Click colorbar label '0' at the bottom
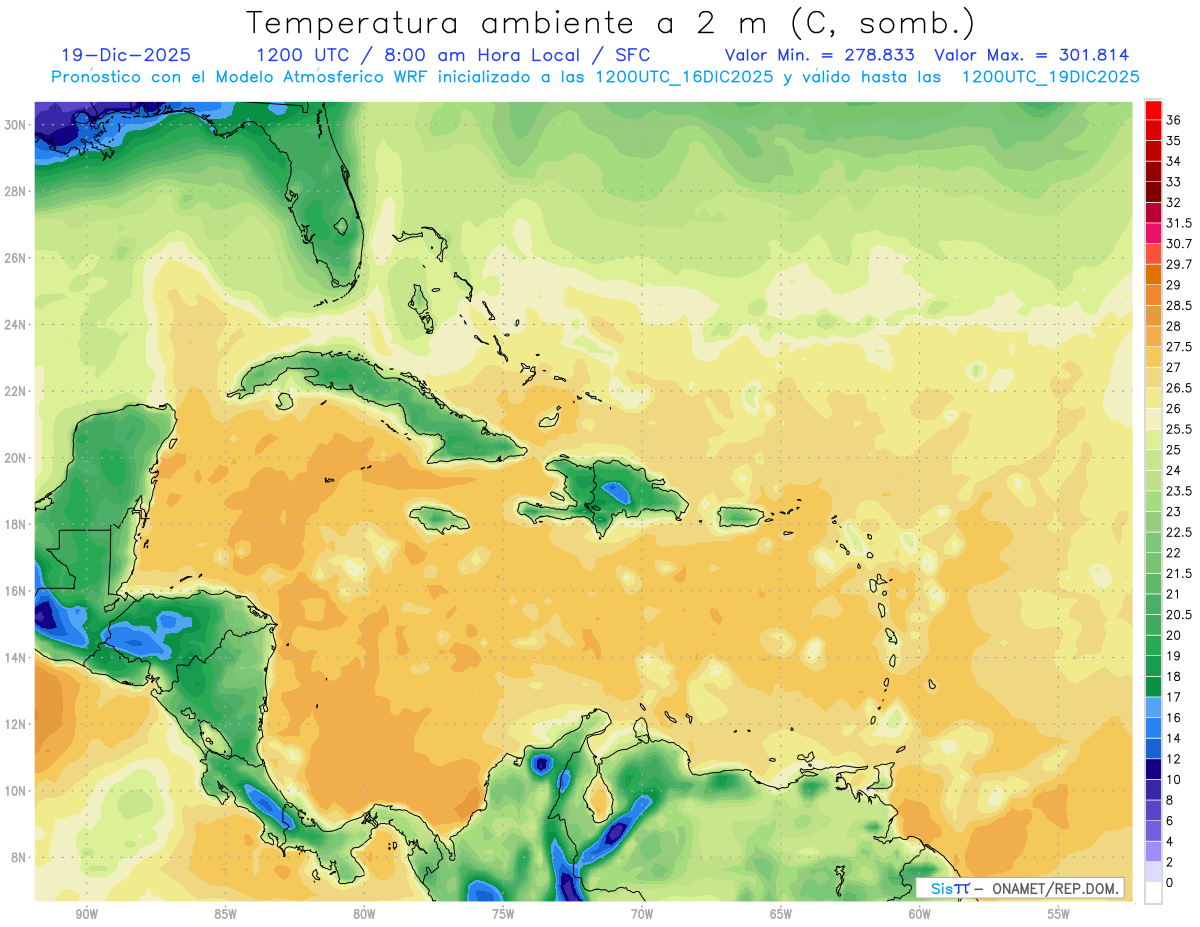Image resolution: width=1200 pixels, height=927 pixels. pos(1170,883)
